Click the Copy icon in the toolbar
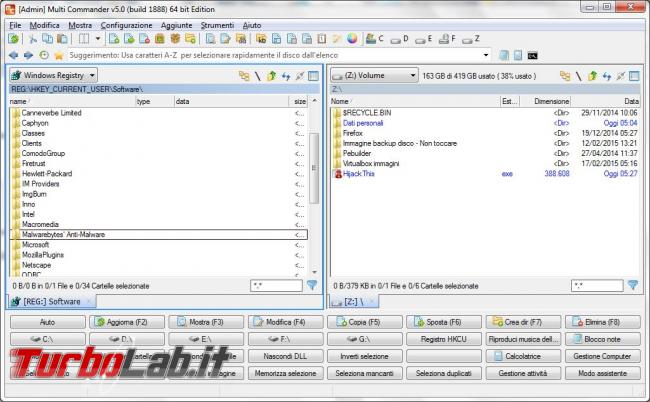The height and width of the screenshot is (402, 650). tap(47, 39)
